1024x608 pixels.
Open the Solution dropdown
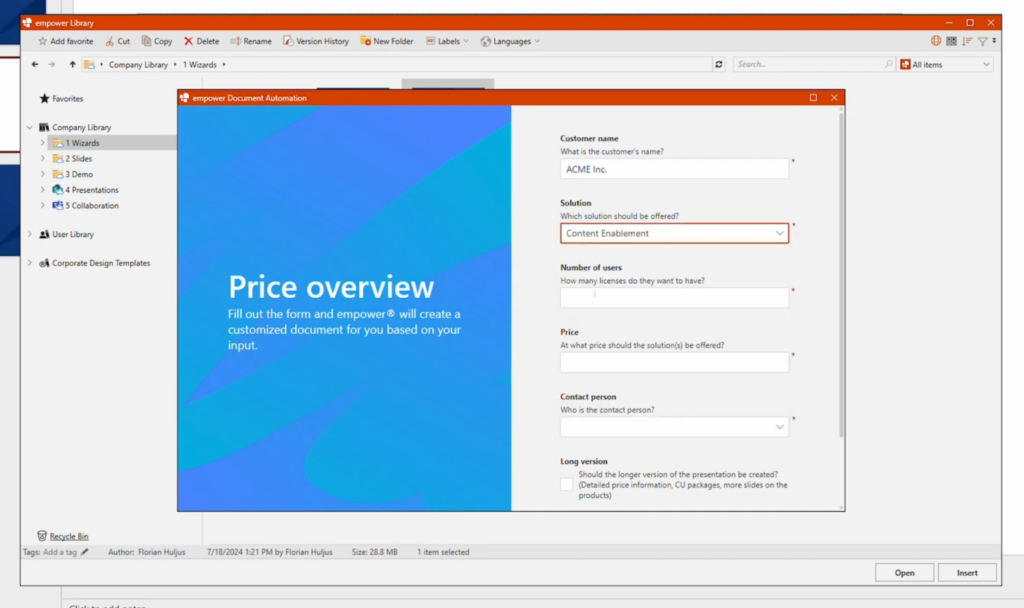674,233
